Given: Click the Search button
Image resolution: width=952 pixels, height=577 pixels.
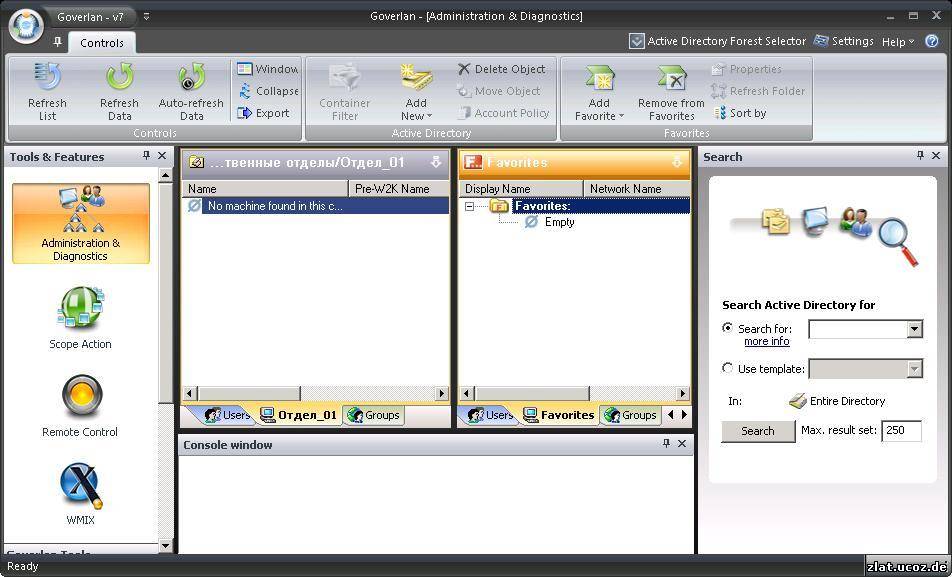Looking at the screenshot, I should (x=758, y=431).
